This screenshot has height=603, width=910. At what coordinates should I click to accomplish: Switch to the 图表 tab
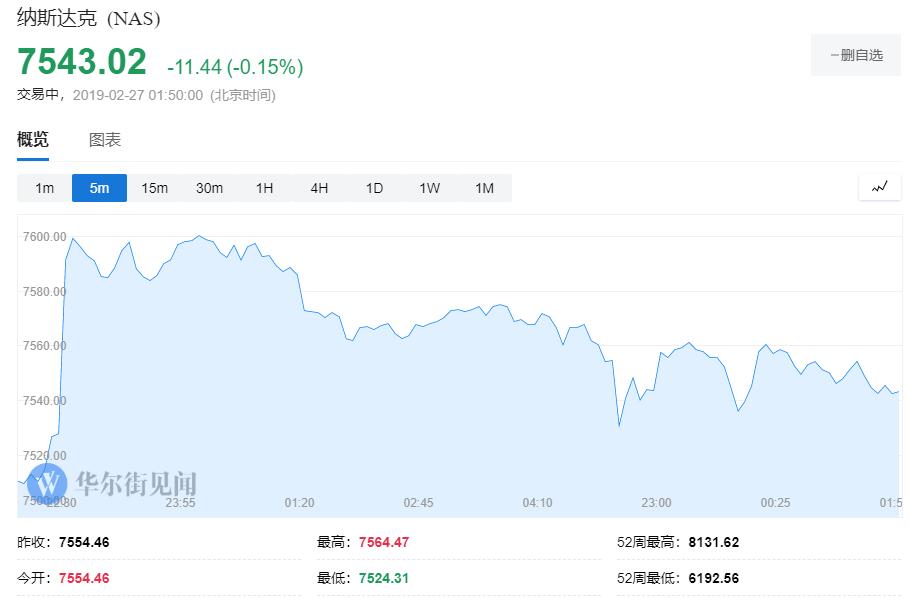105,140
